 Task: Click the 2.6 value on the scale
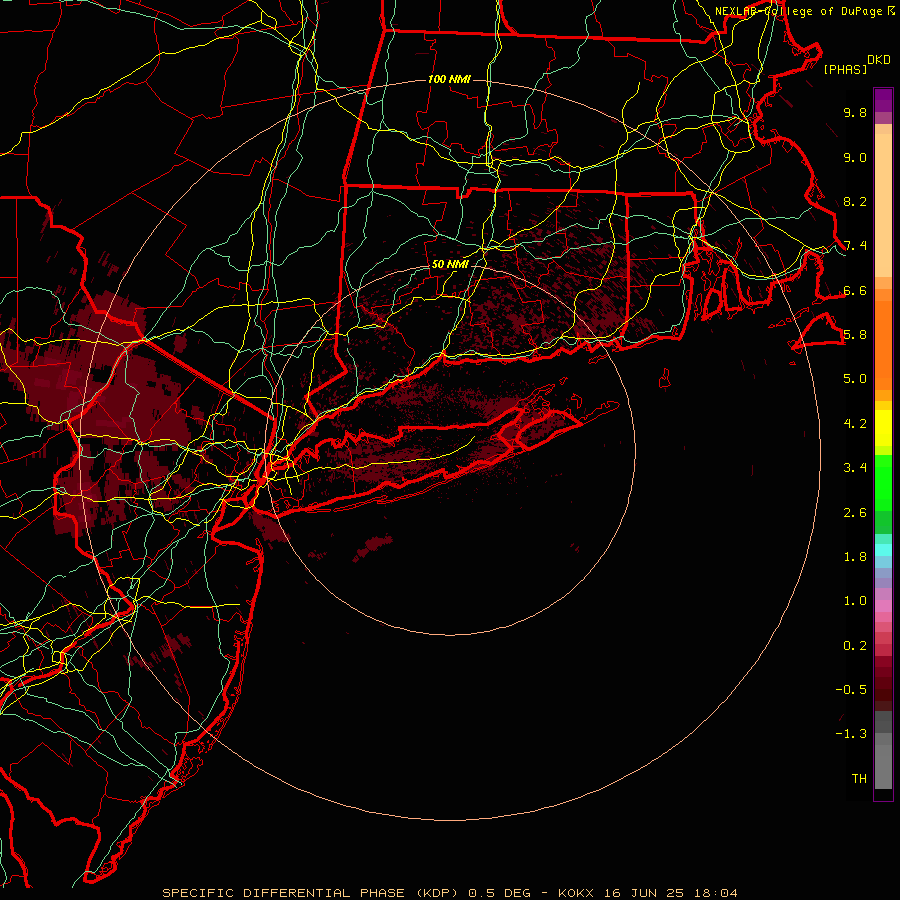pyautogui.click(x=855, y=513)
